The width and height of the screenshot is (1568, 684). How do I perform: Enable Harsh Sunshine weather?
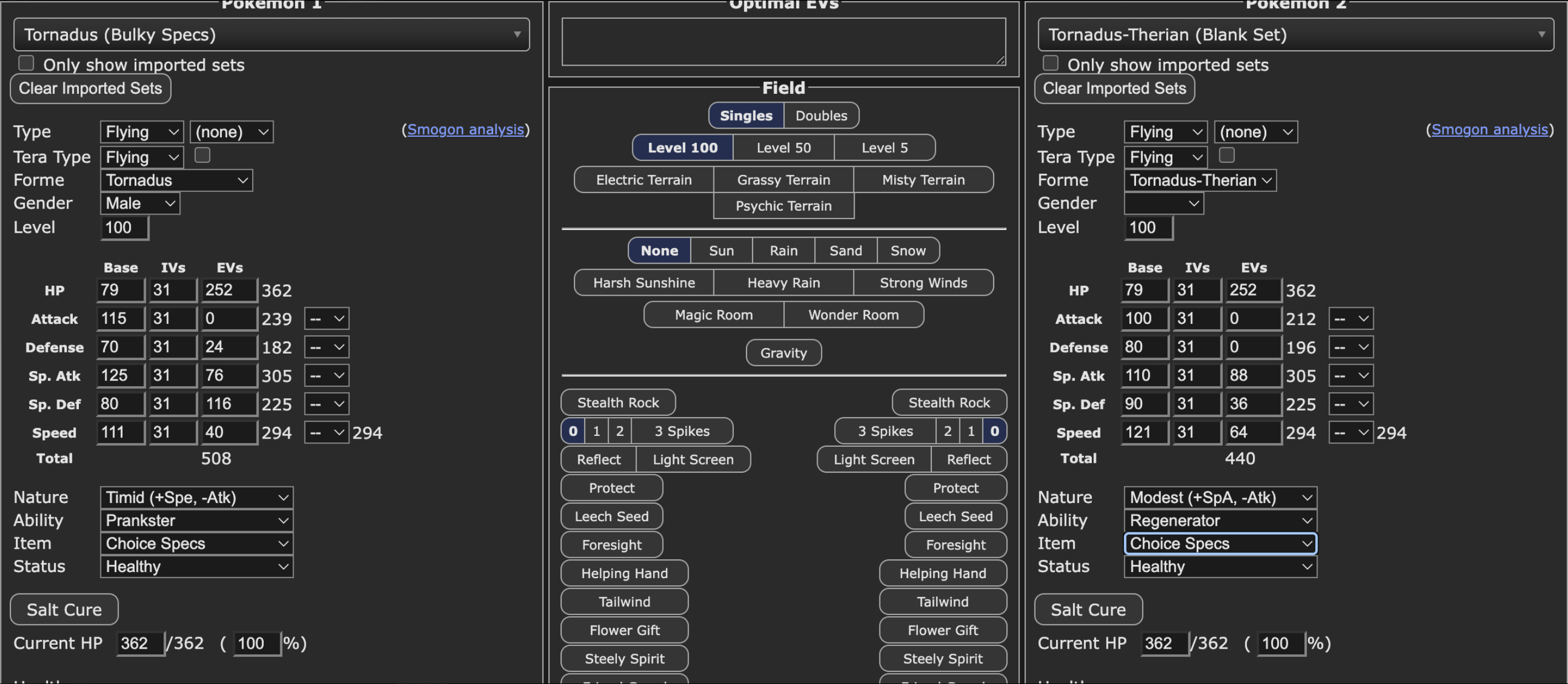point(643,283)
